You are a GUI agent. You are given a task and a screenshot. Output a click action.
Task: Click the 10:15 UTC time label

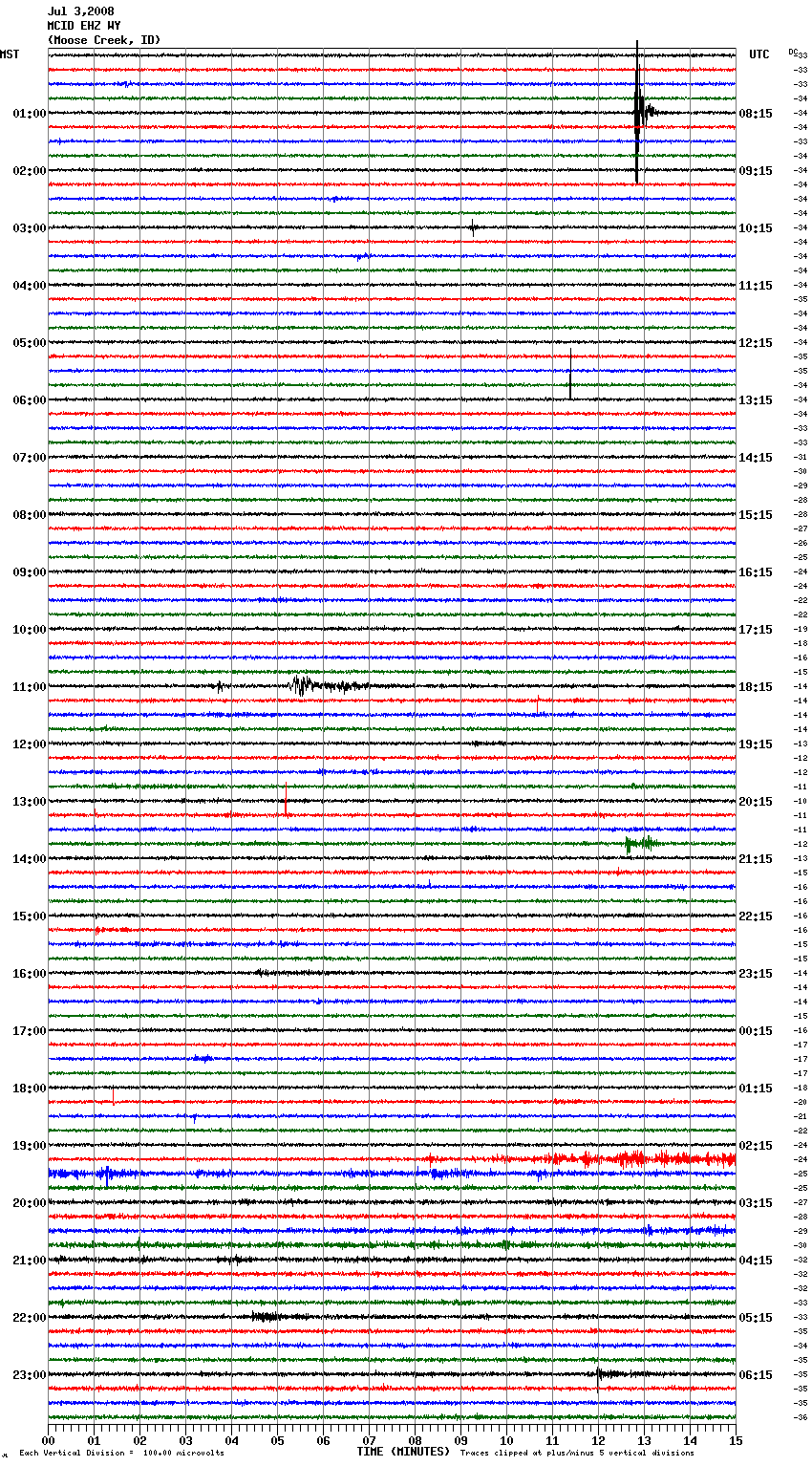click(x=756, y=228)
